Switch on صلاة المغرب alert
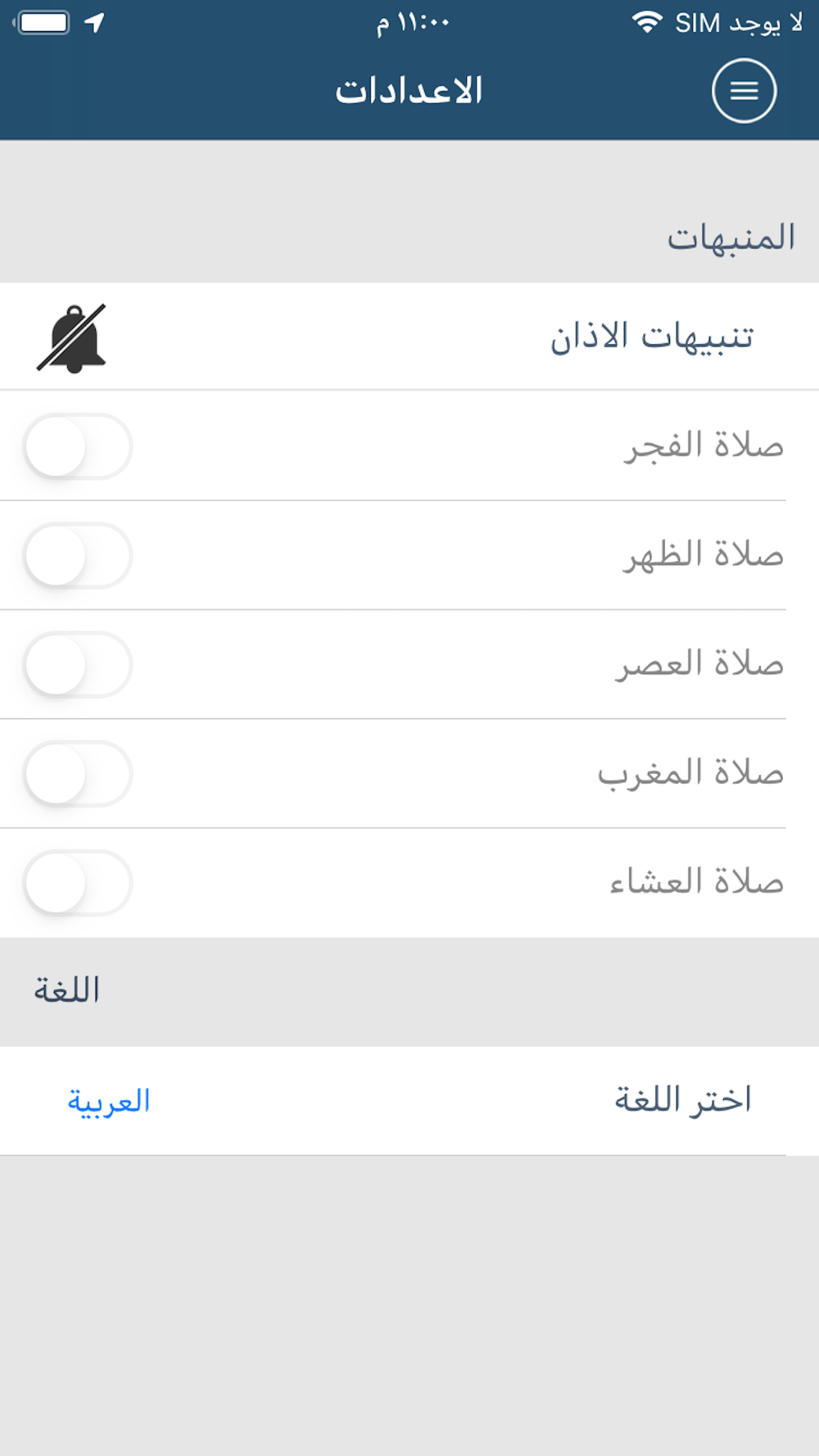 [79, 774]
